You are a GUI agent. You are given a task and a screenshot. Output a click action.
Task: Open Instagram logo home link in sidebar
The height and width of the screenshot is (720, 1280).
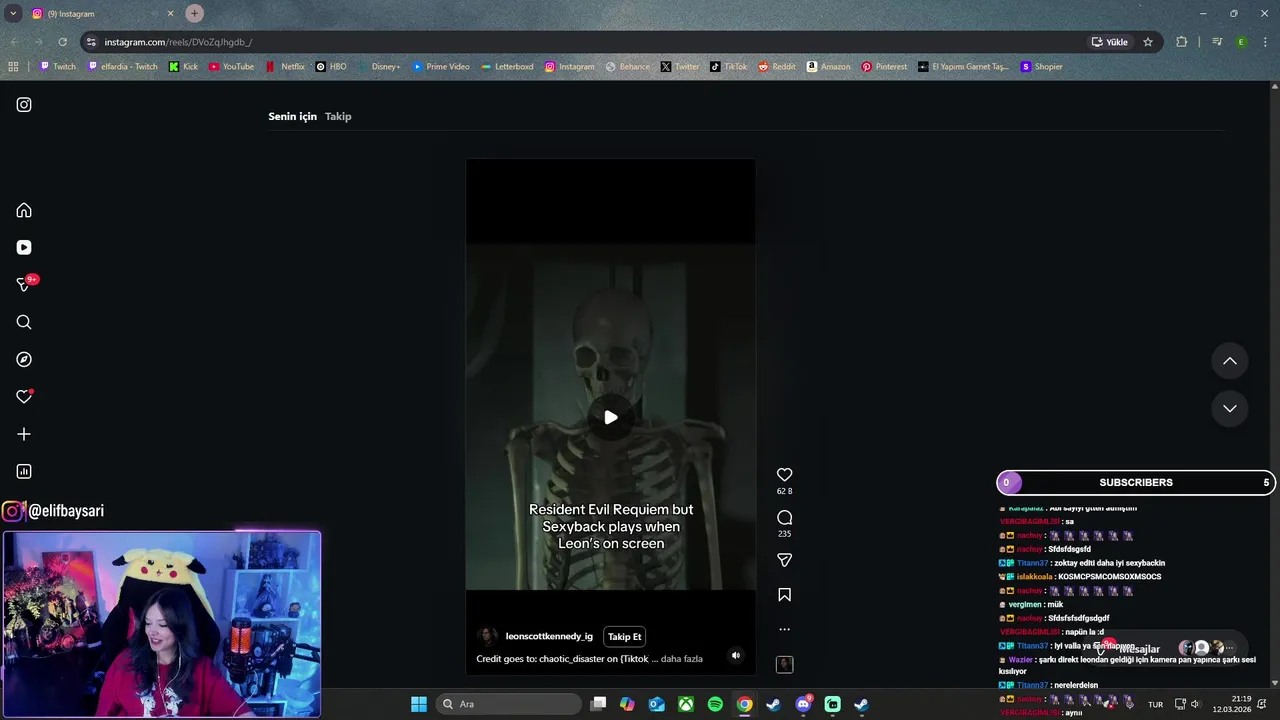pyautogui.click(x=24, y=104)
